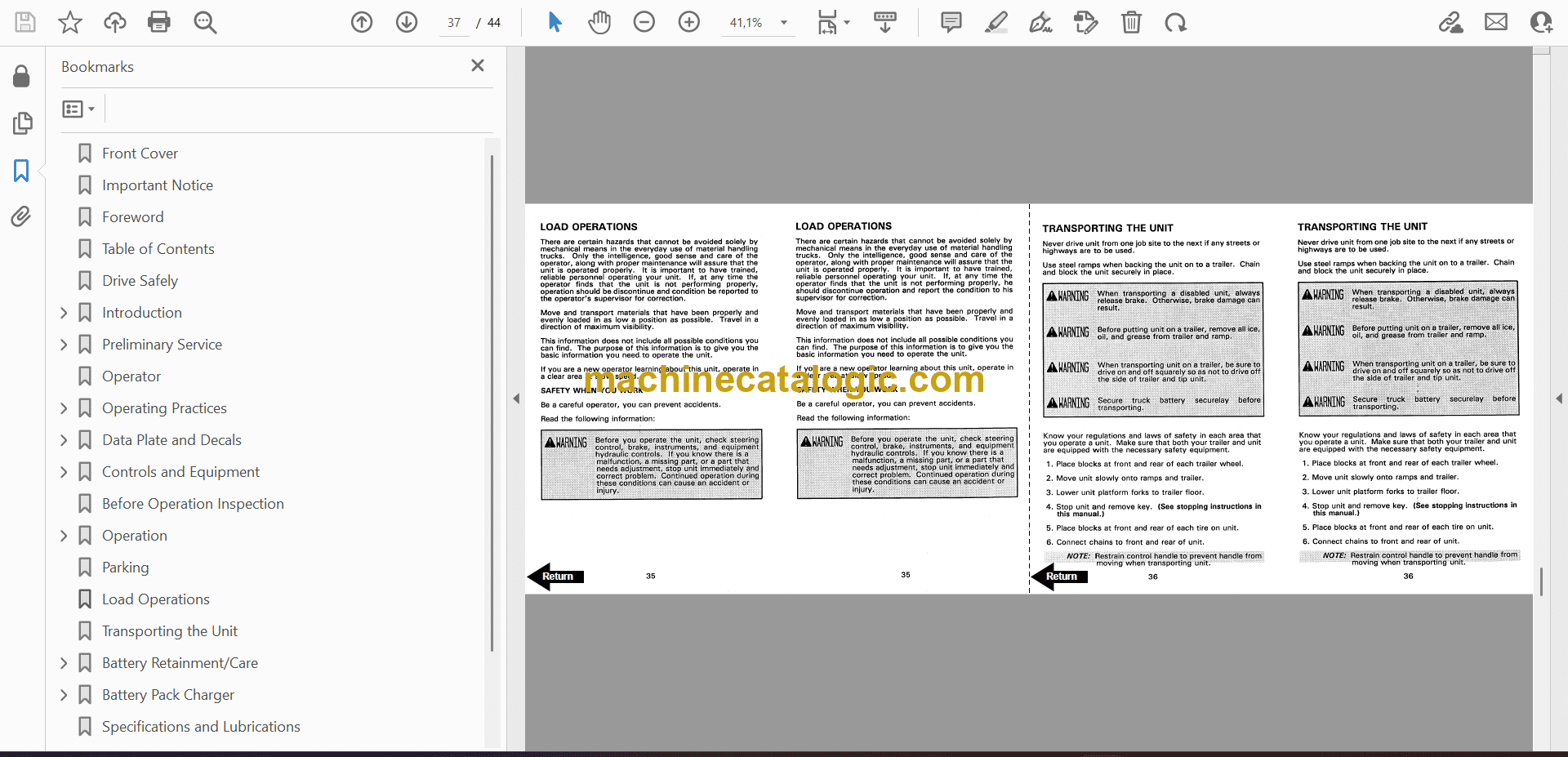This screenshot has width=1568, height=757.
Task: Print the document with printer icon
Action: (x=159, y=22)
